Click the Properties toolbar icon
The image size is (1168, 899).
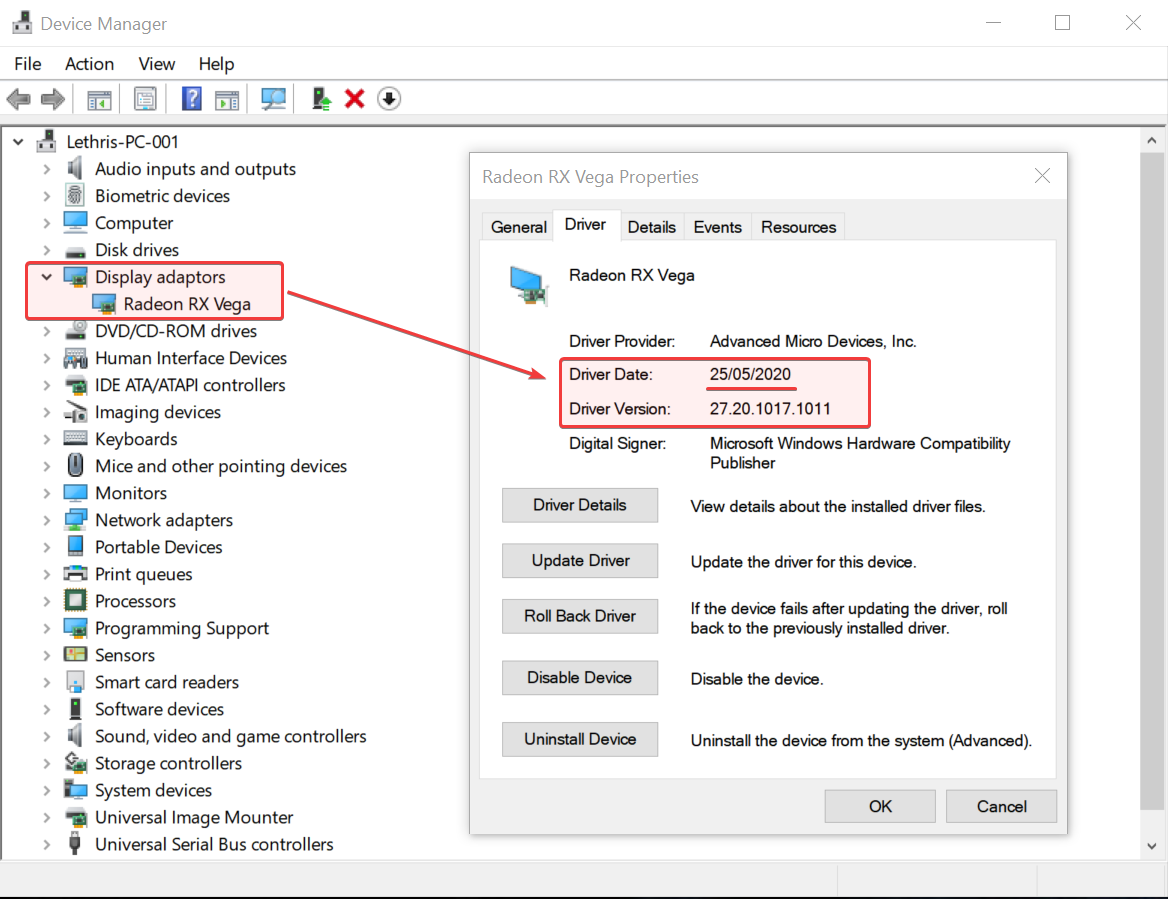[145, 99]
